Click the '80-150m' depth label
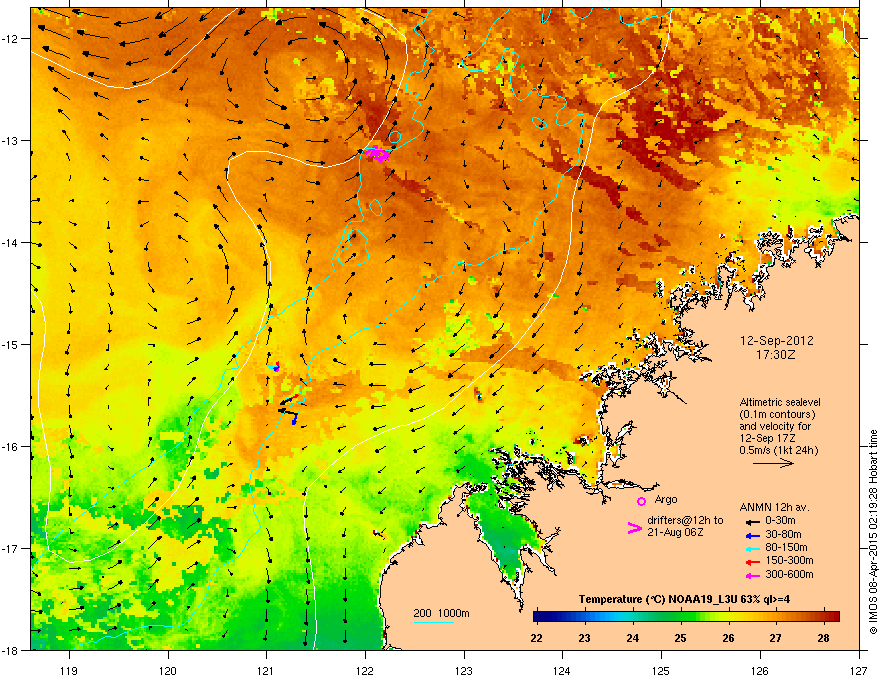 (786, 547)
